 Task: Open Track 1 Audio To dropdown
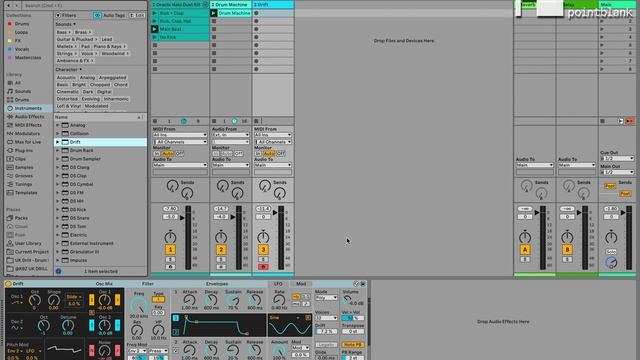pos(180,165)
